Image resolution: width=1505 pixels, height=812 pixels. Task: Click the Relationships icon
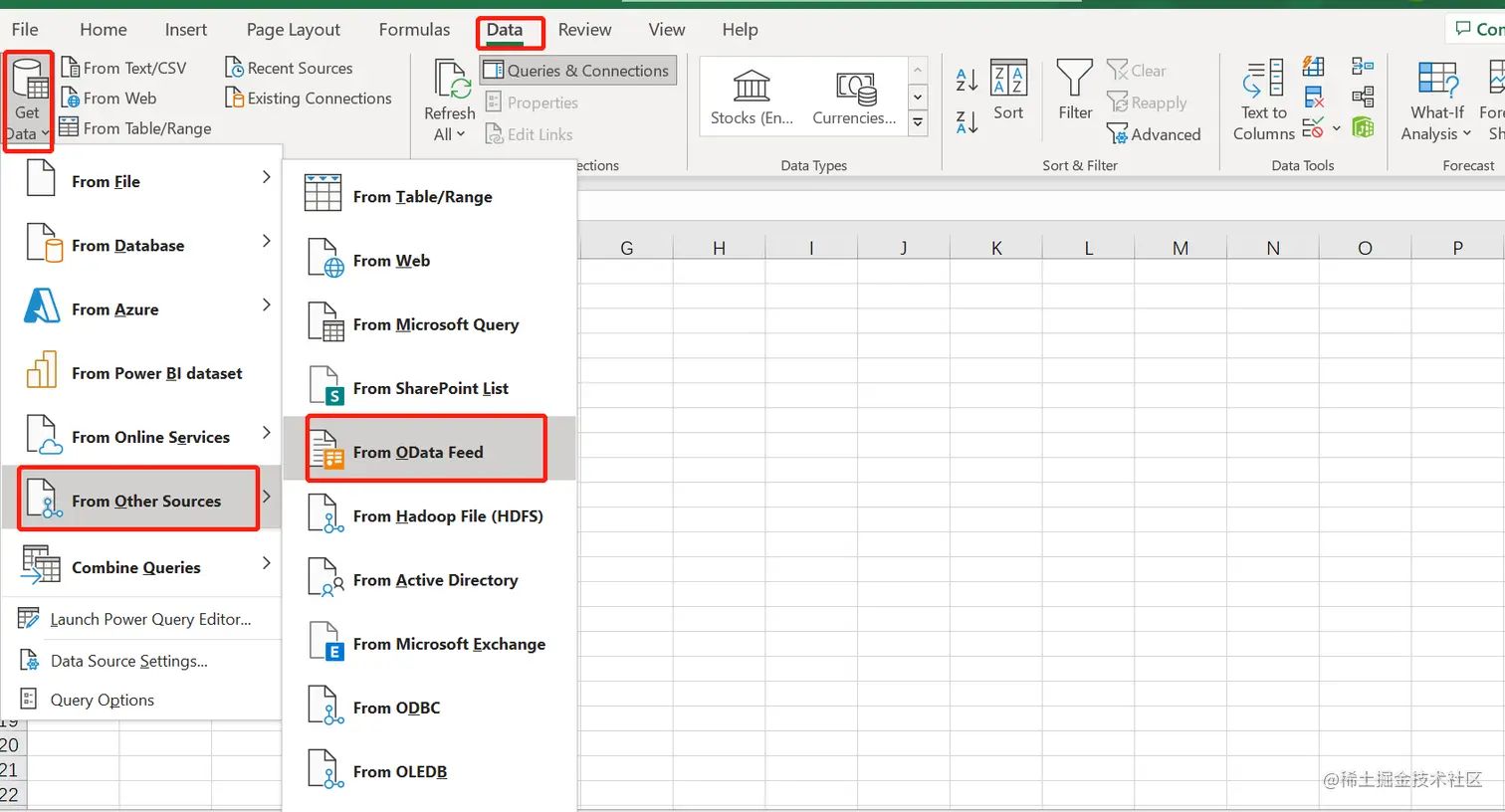[x=1363, y=98]
